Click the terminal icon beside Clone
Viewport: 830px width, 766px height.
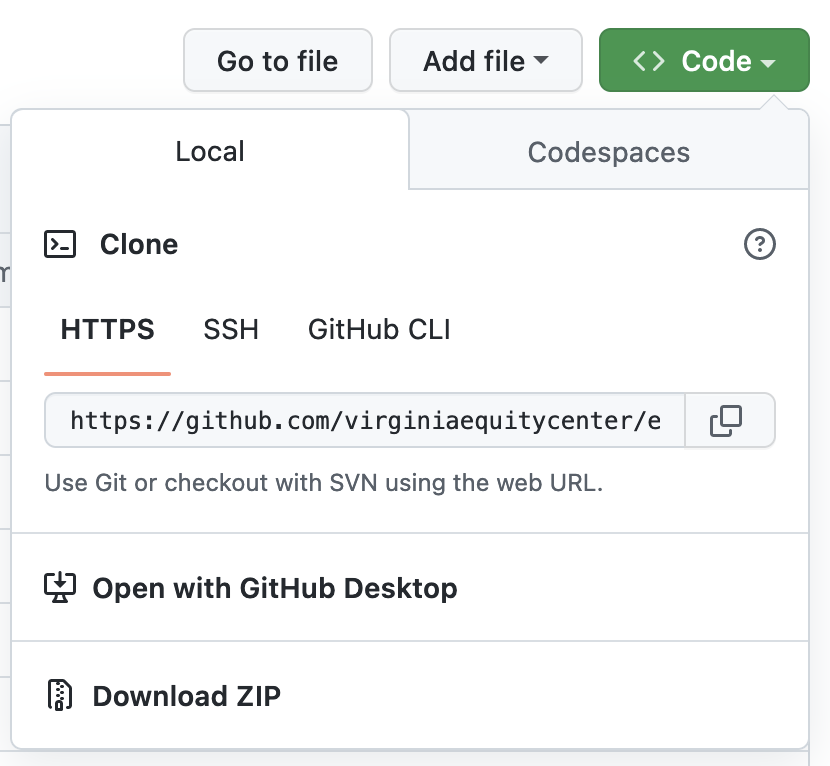pyautogui.click(x=60, y=244)
